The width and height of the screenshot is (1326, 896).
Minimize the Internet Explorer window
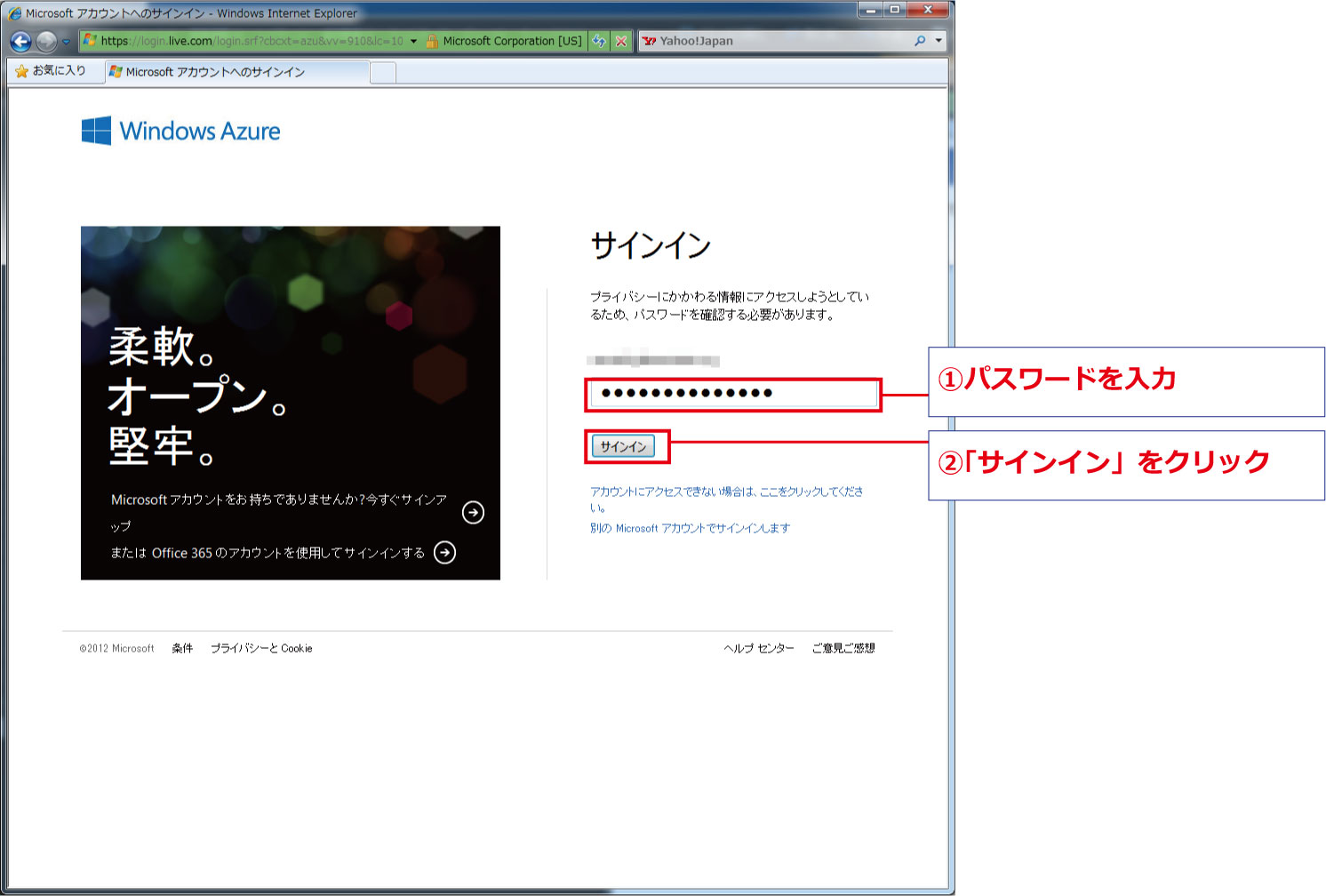[x=870, y=10]
